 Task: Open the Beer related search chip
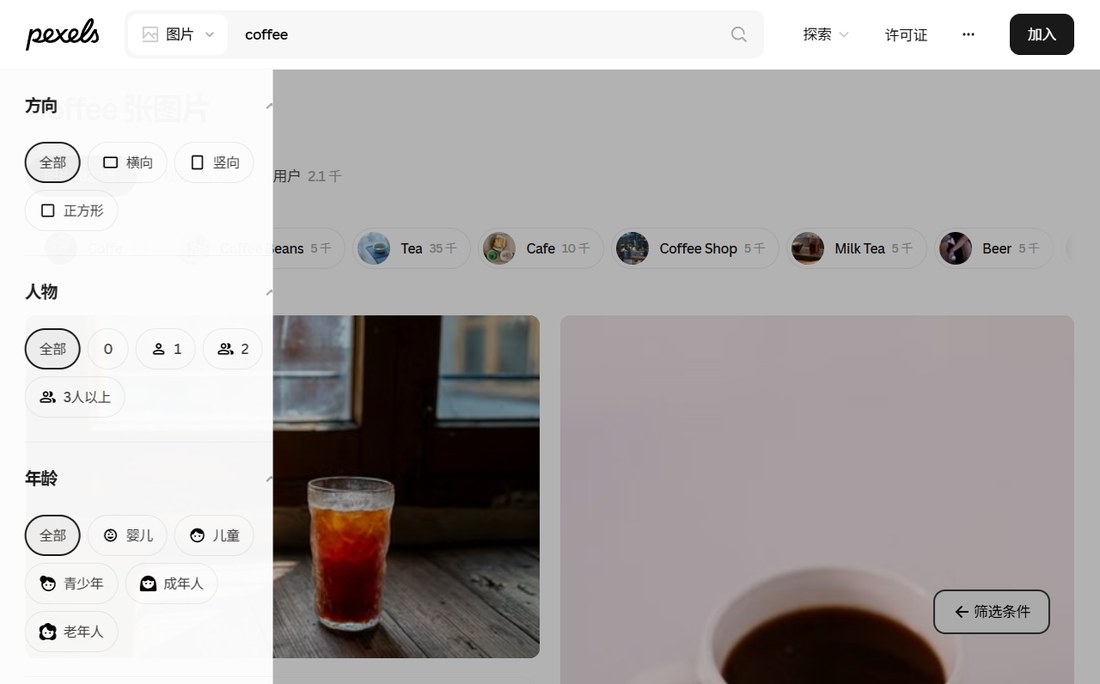coord(993,248)
